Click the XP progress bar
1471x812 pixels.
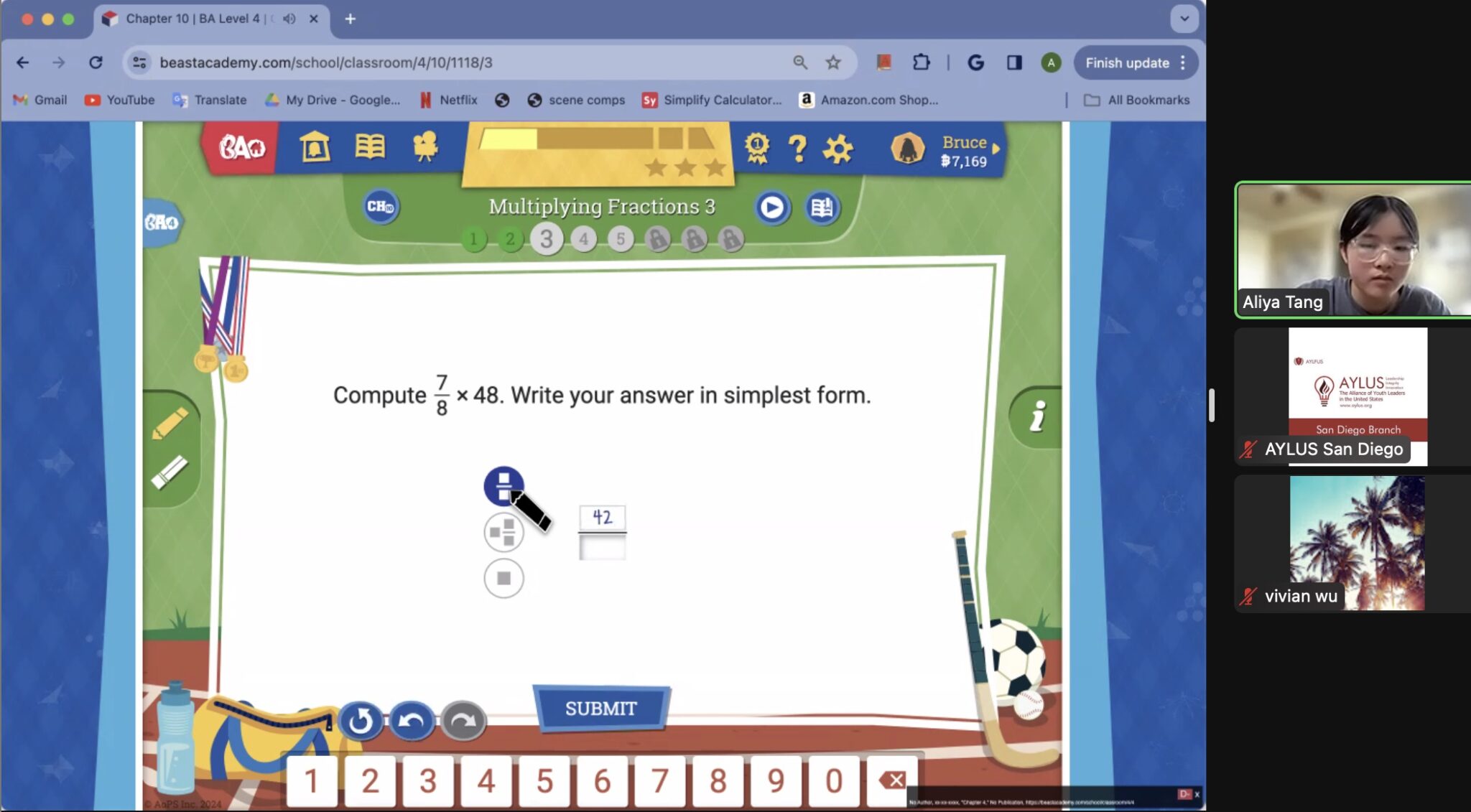pos(596,139)
